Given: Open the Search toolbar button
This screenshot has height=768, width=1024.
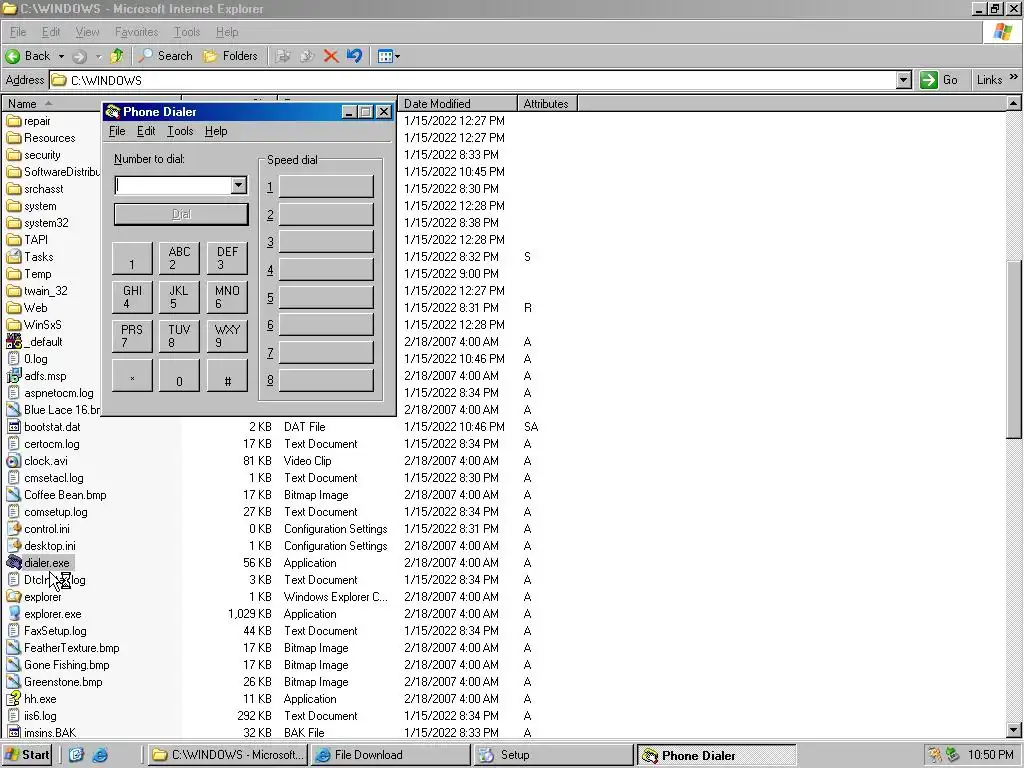Looking at the screenshot, I should pos(165,56).
